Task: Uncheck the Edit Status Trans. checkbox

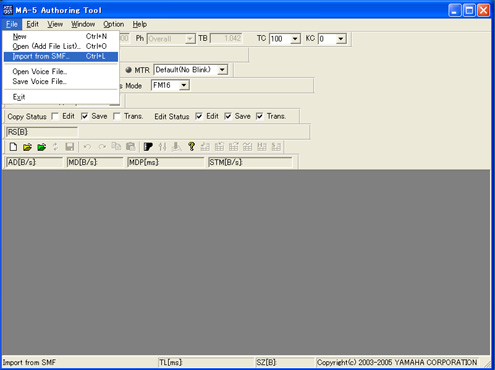Action: (x=259, y=116)
